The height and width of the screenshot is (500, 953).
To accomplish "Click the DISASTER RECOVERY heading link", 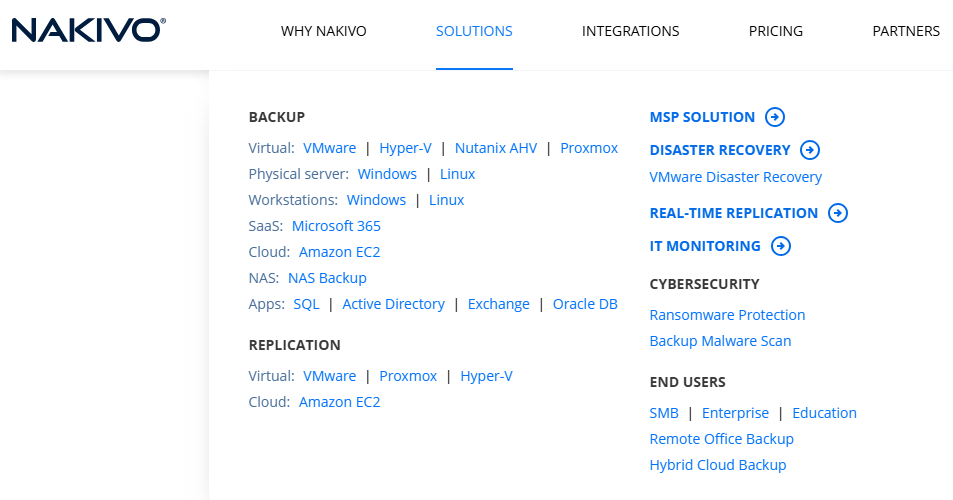I will [720, 150].
